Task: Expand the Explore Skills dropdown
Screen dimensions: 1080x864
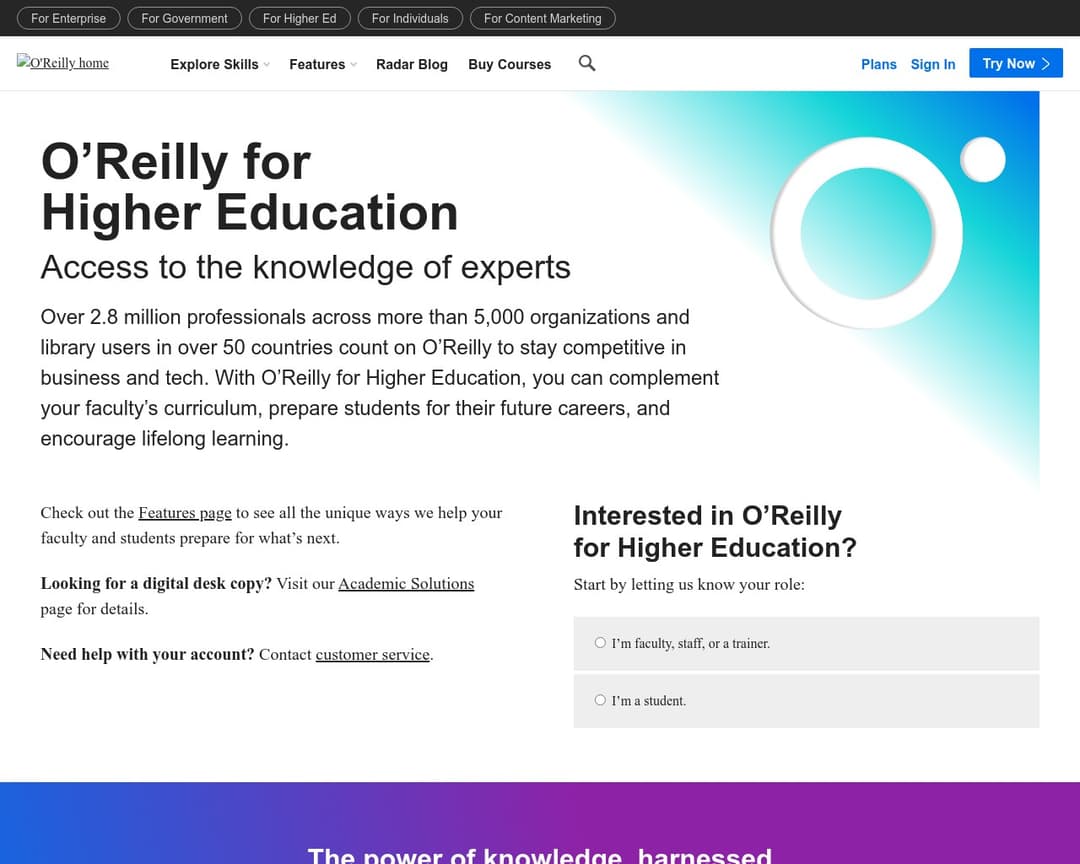Action: coord(220,64)
